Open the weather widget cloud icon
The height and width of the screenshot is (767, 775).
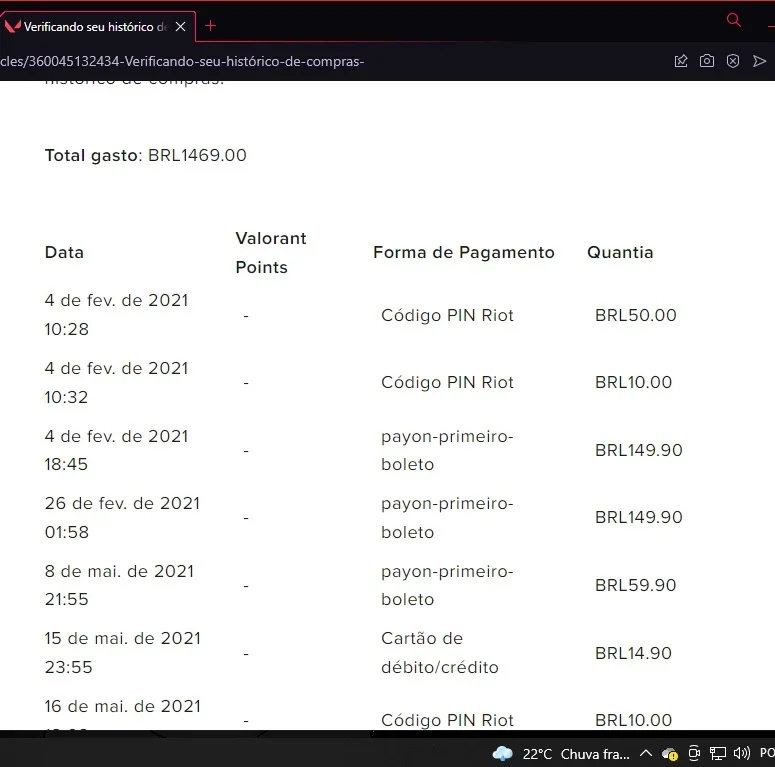tap(503, 754)
